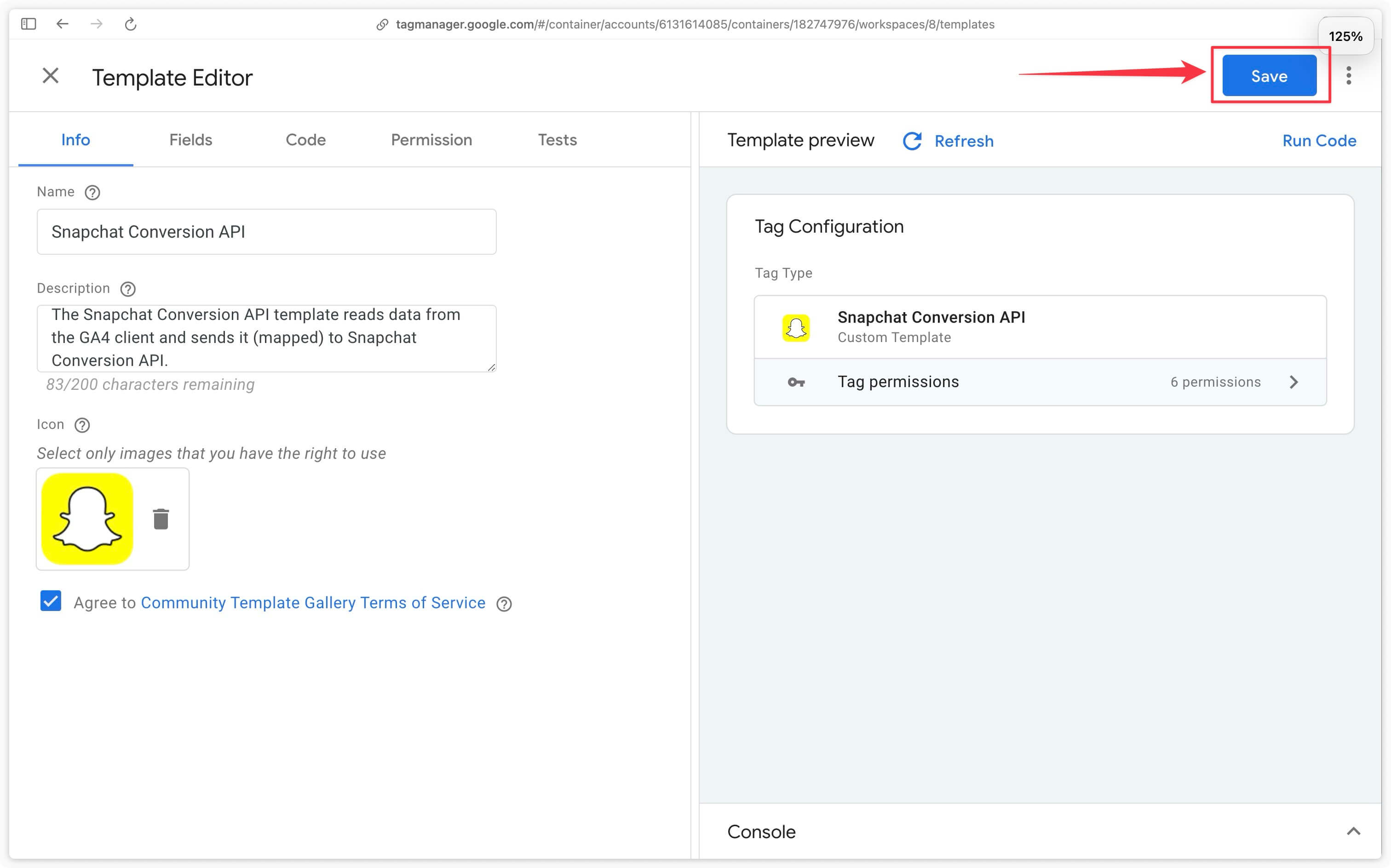Switch to the Fields tab

coord(191,139)
